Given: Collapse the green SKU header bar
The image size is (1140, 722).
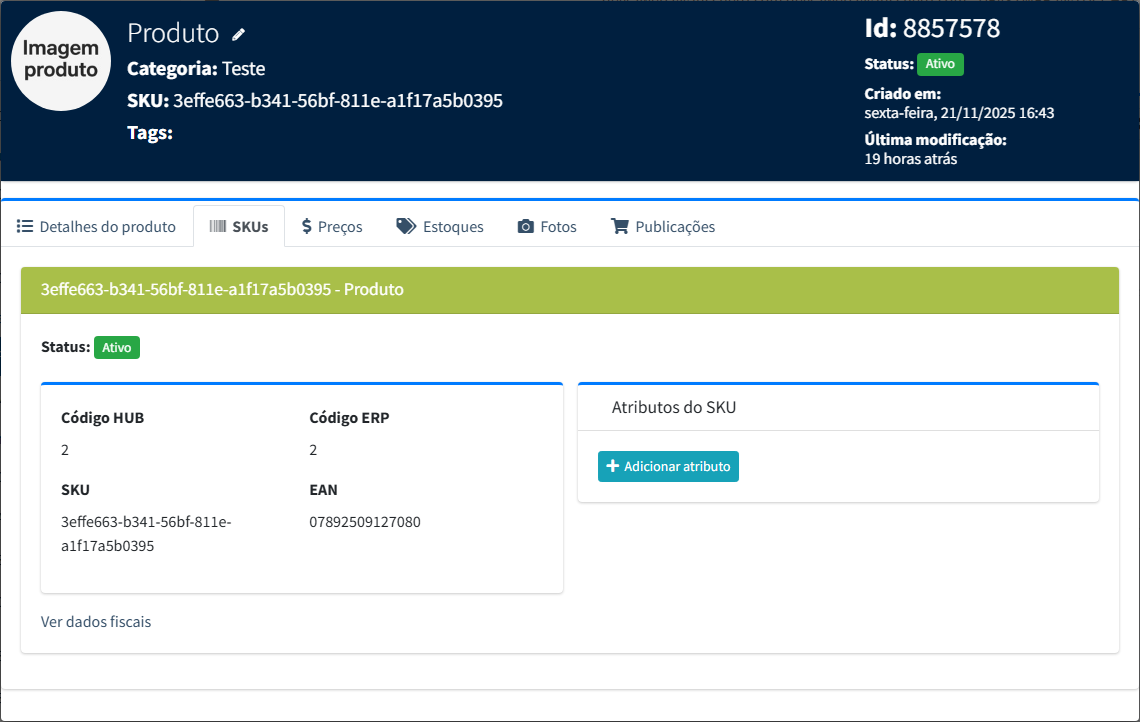Looking at the screenshot, I should [569, 290].
